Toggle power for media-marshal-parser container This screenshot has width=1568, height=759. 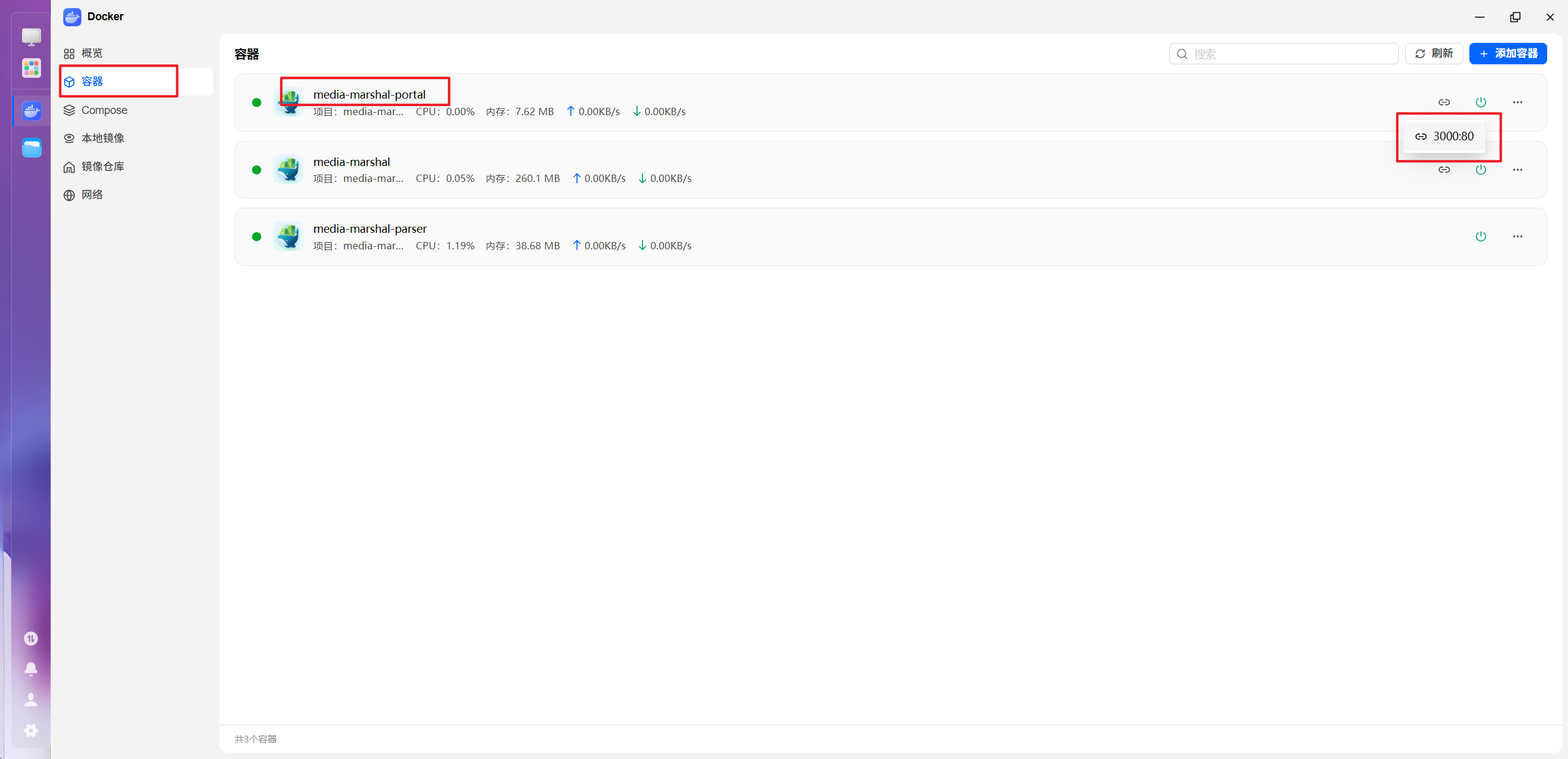(x=1481, y=236)
